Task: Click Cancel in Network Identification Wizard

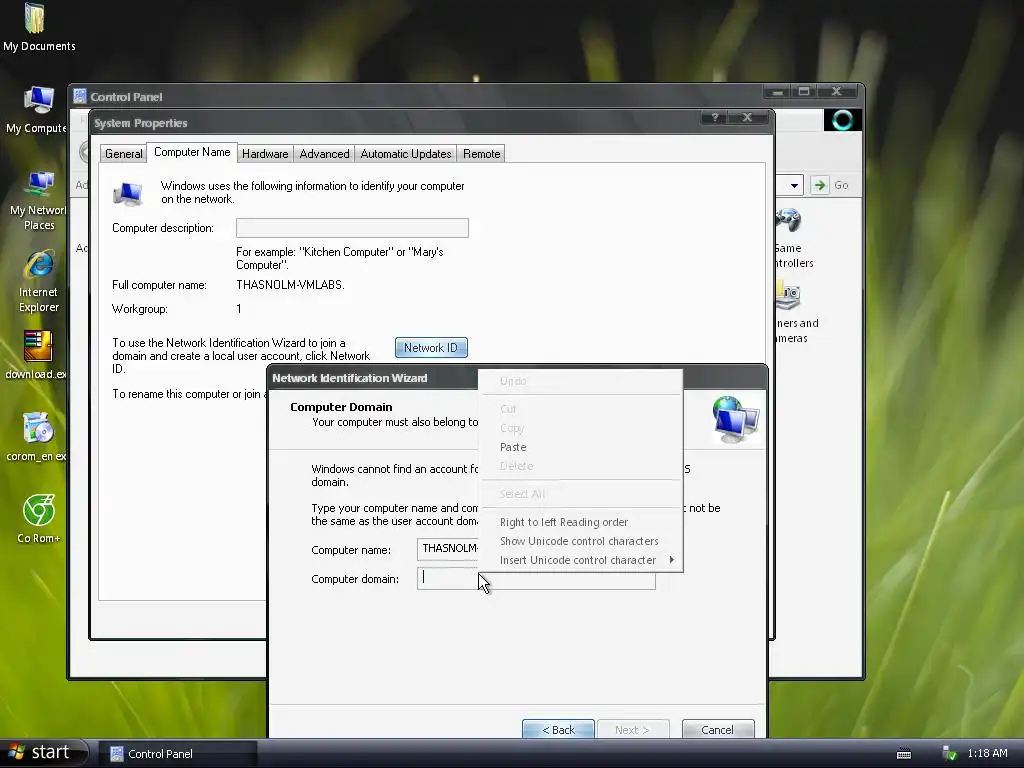Action: click(x=718, y=729)
